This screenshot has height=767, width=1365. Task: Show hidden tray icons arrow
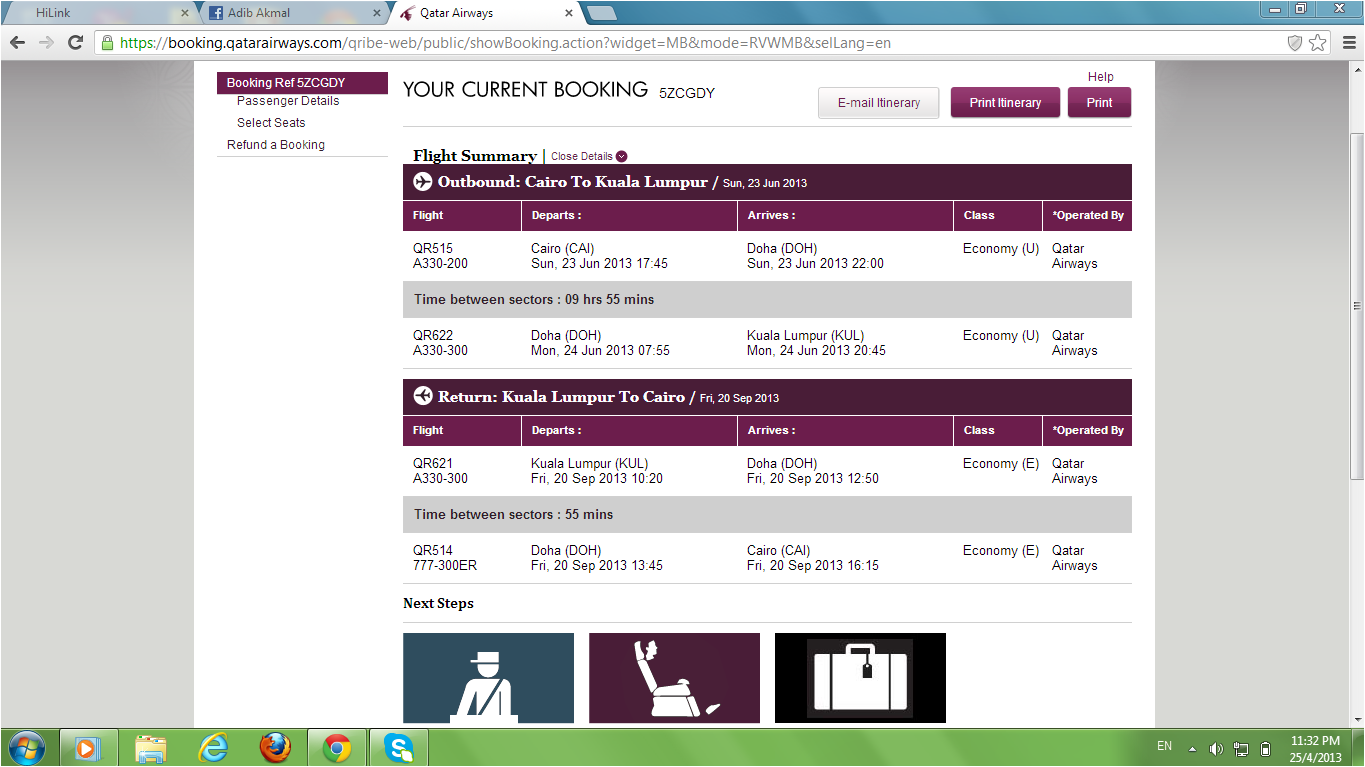tap(1192, 749)
